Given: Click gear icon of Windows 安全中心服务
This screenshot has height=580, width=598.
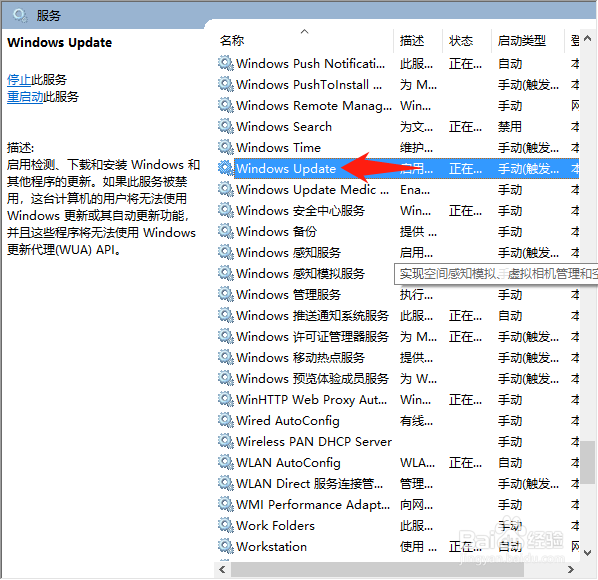Looking at the screenshot, I should coord(225,210).
